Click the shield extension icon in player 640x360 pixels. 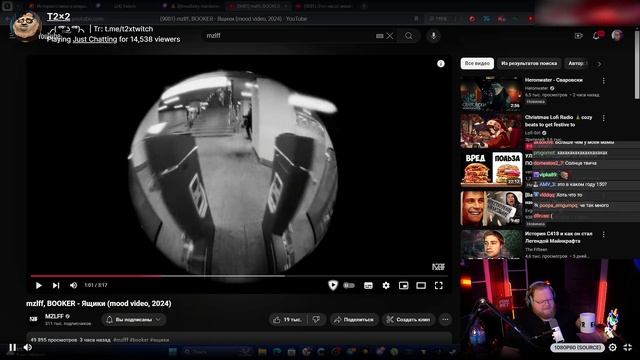click(333, 285)
